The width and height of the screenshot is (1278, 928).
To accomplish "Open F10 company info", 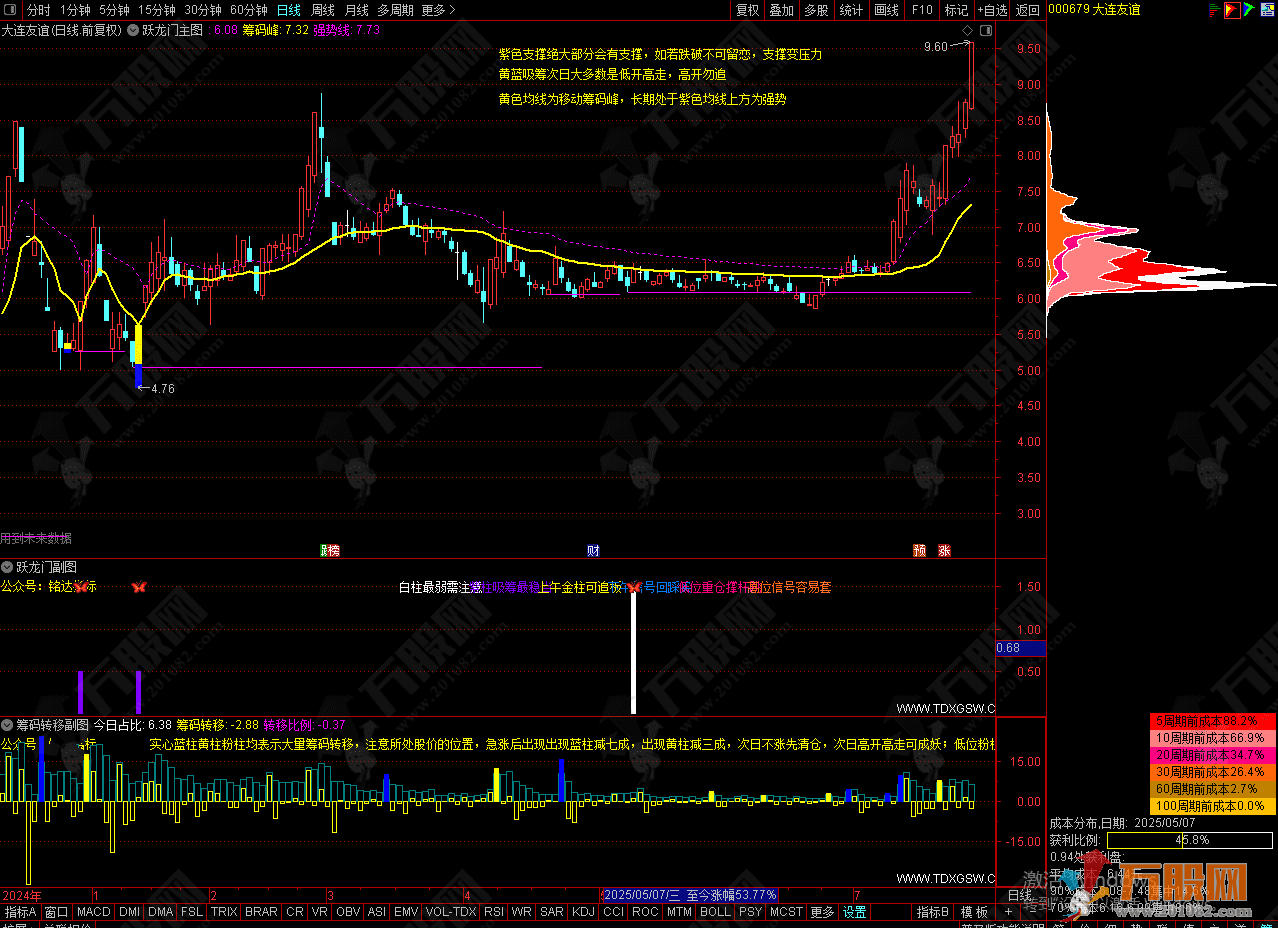I will tap(922, 10).
